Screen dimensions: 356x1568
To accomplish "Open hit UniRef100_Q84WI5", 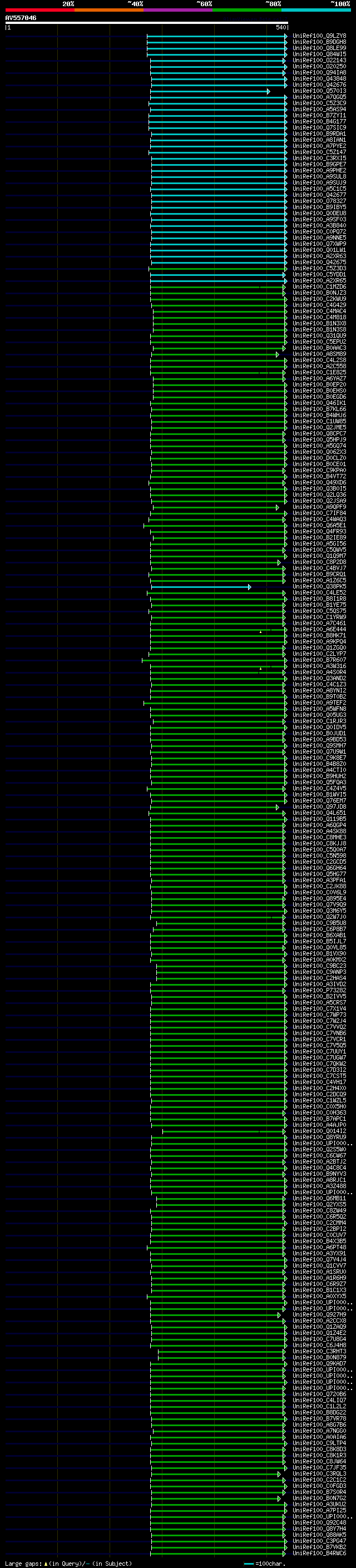I will pyautogui.click(x=319, y=54).
